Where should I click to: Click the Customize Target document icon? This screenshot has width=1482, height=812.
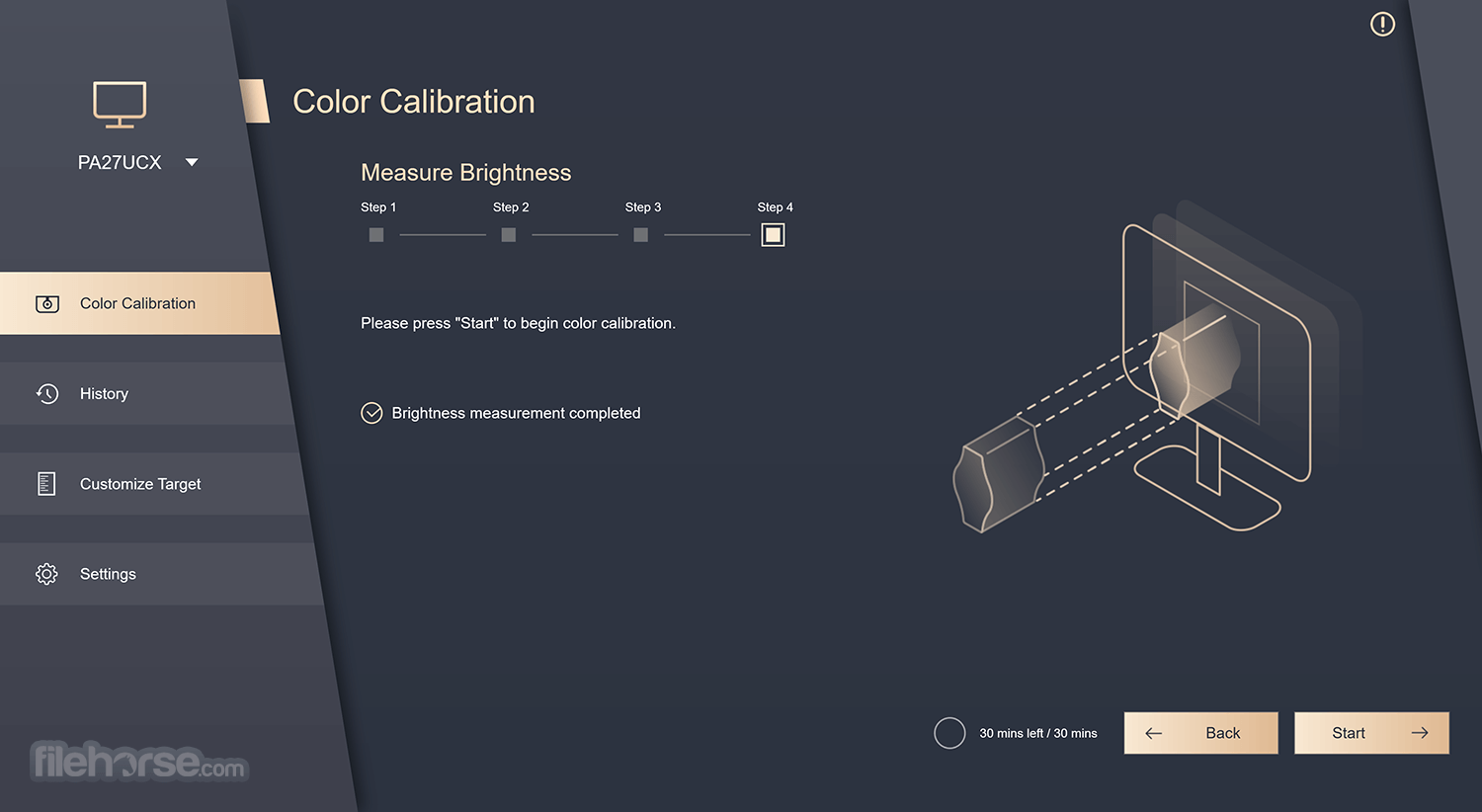point(46,484)
